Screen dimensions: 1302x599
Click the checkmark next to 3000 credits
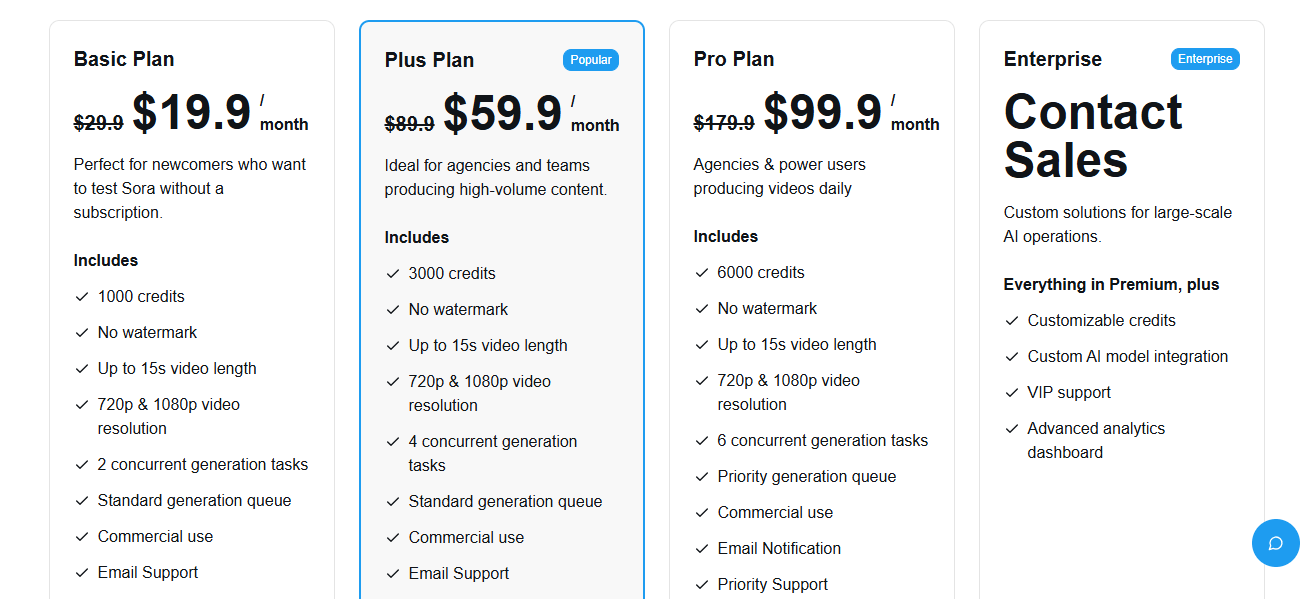point(392,273)
